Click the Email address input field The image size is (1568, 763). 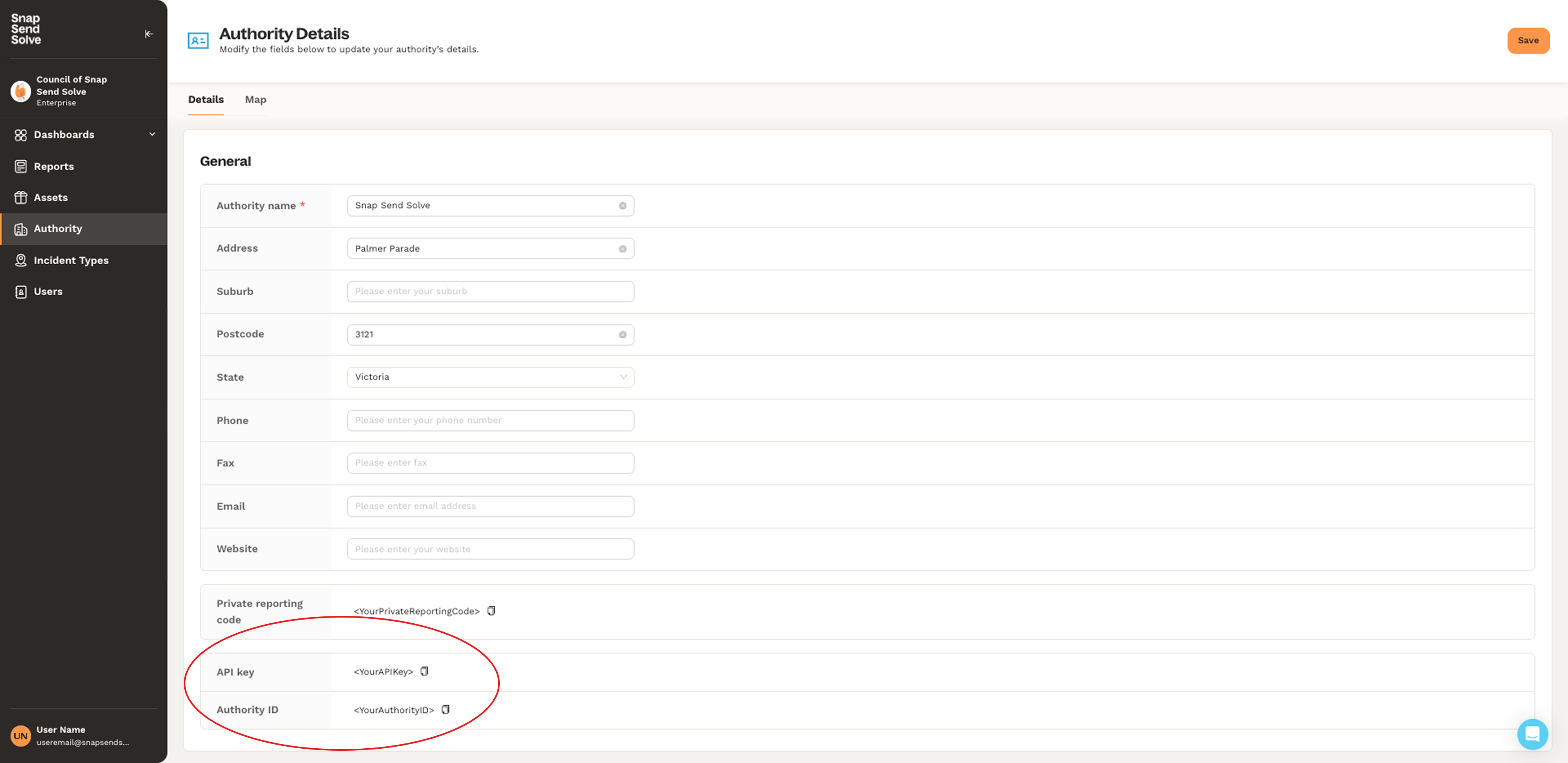490,506
